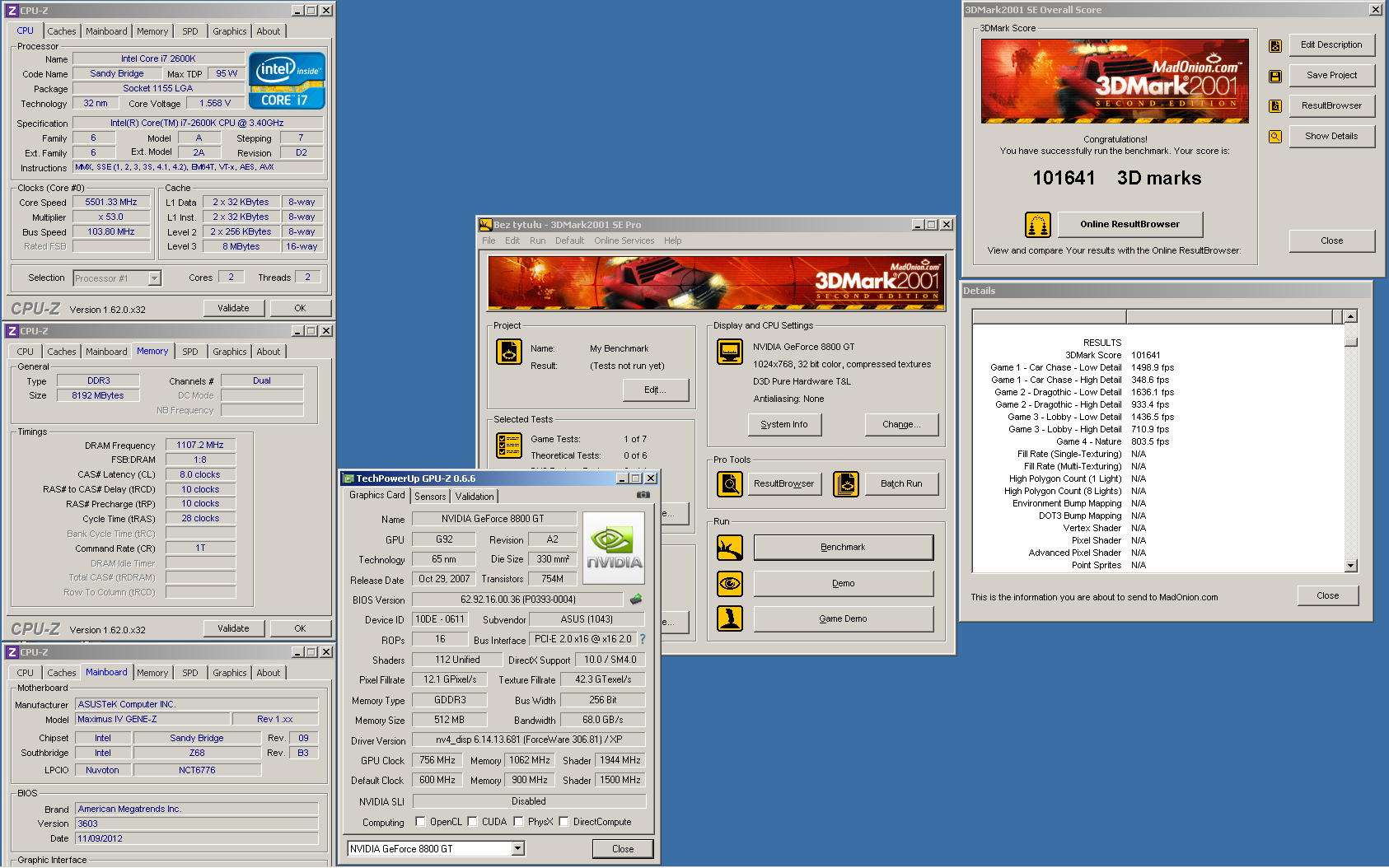Click the Bus Interface question mark icon
Screen dimensions: 1389x868
click(643, 640)
